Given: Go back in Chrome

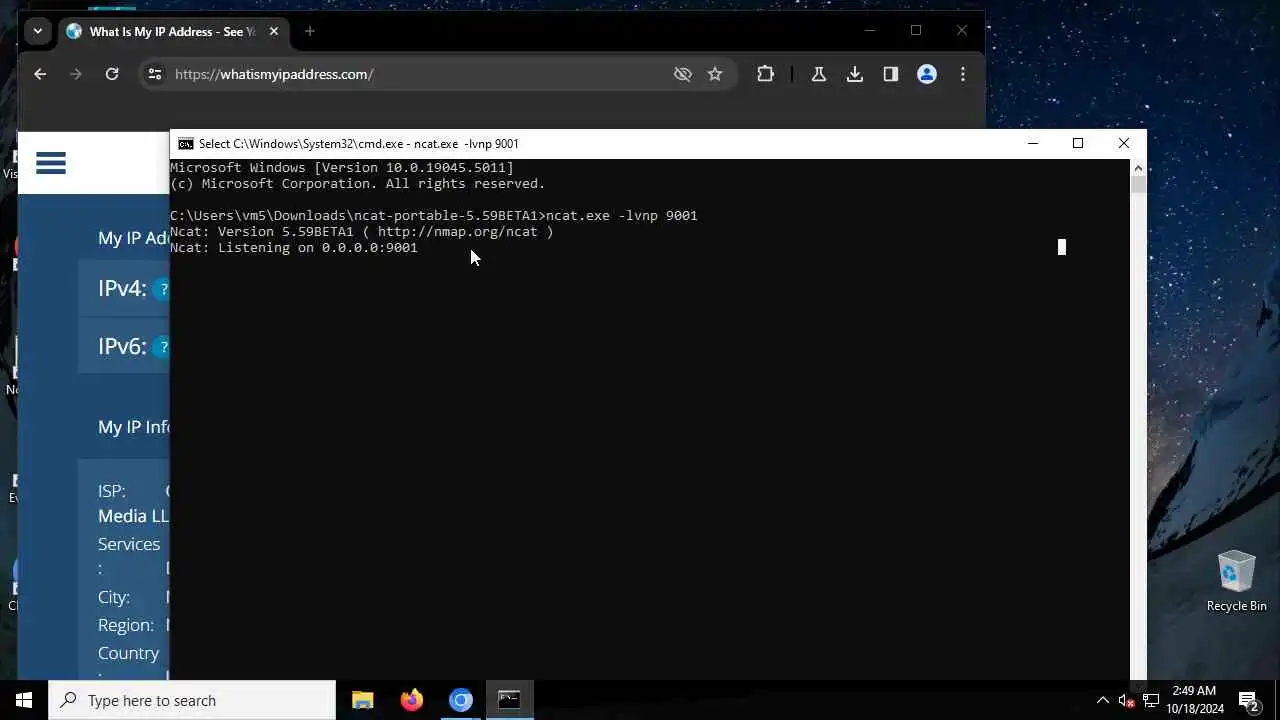Looking at the screenshot, I should point(40,74).
